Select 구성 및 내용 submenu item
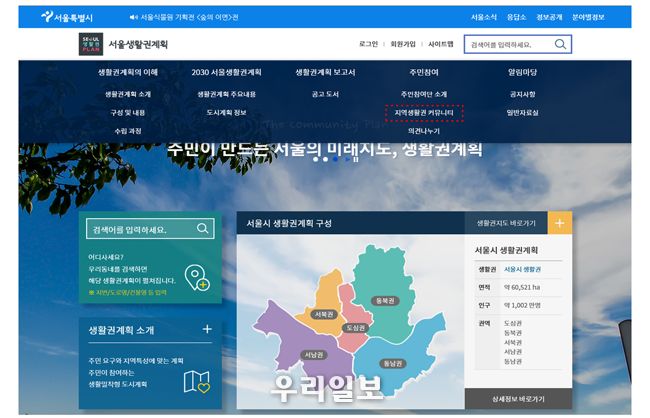 click(x=128, y=113)
